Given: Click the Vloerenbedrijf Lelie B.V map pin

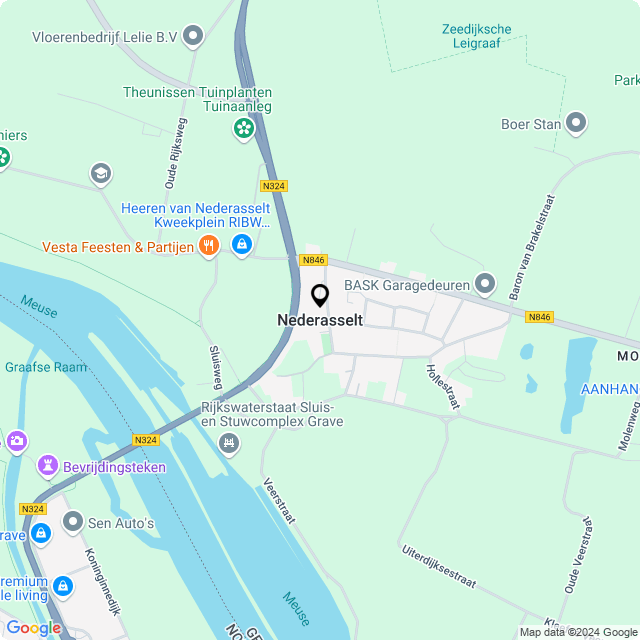Looking at the screenshot, I should pos(193,36).
